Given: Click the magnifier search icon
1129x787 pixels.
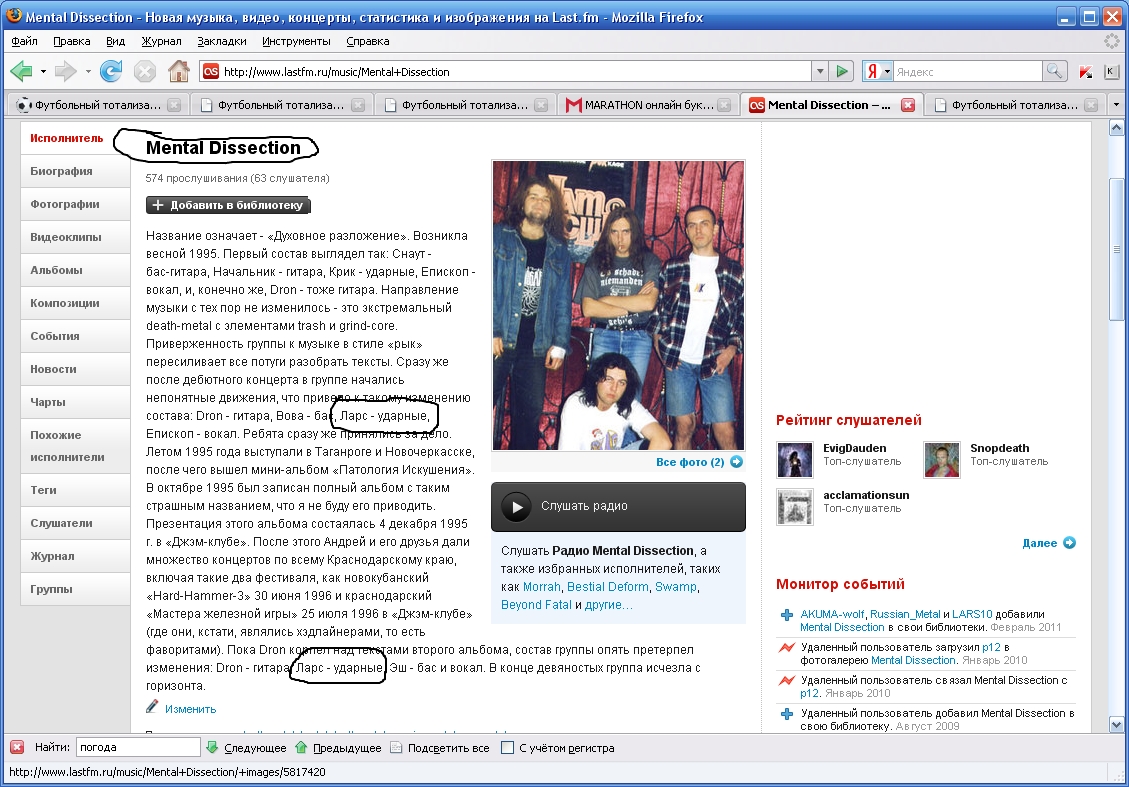Looking at the screenshot, I should (1054, 71).
